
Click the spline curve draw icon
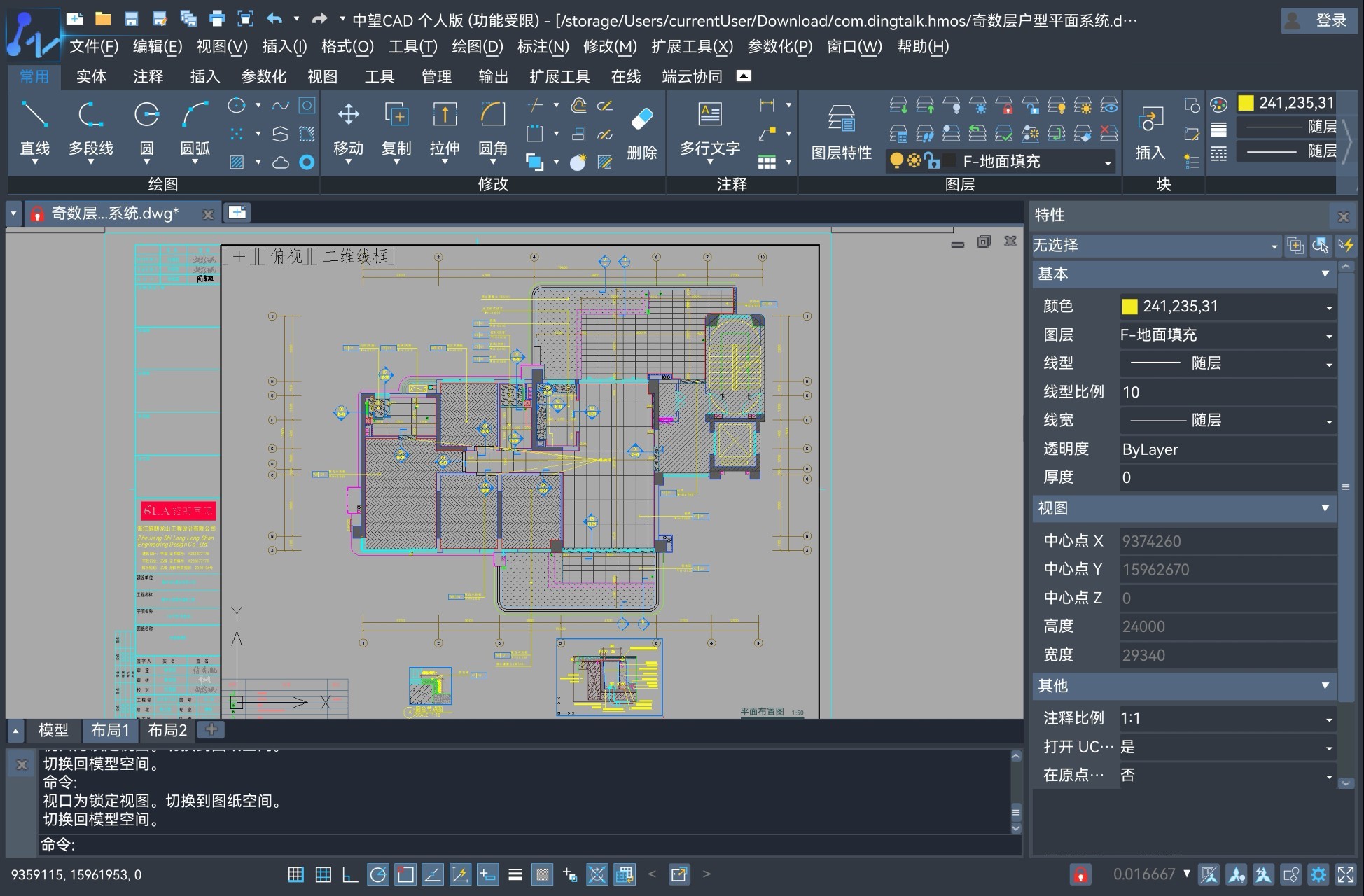coord(281,106)
